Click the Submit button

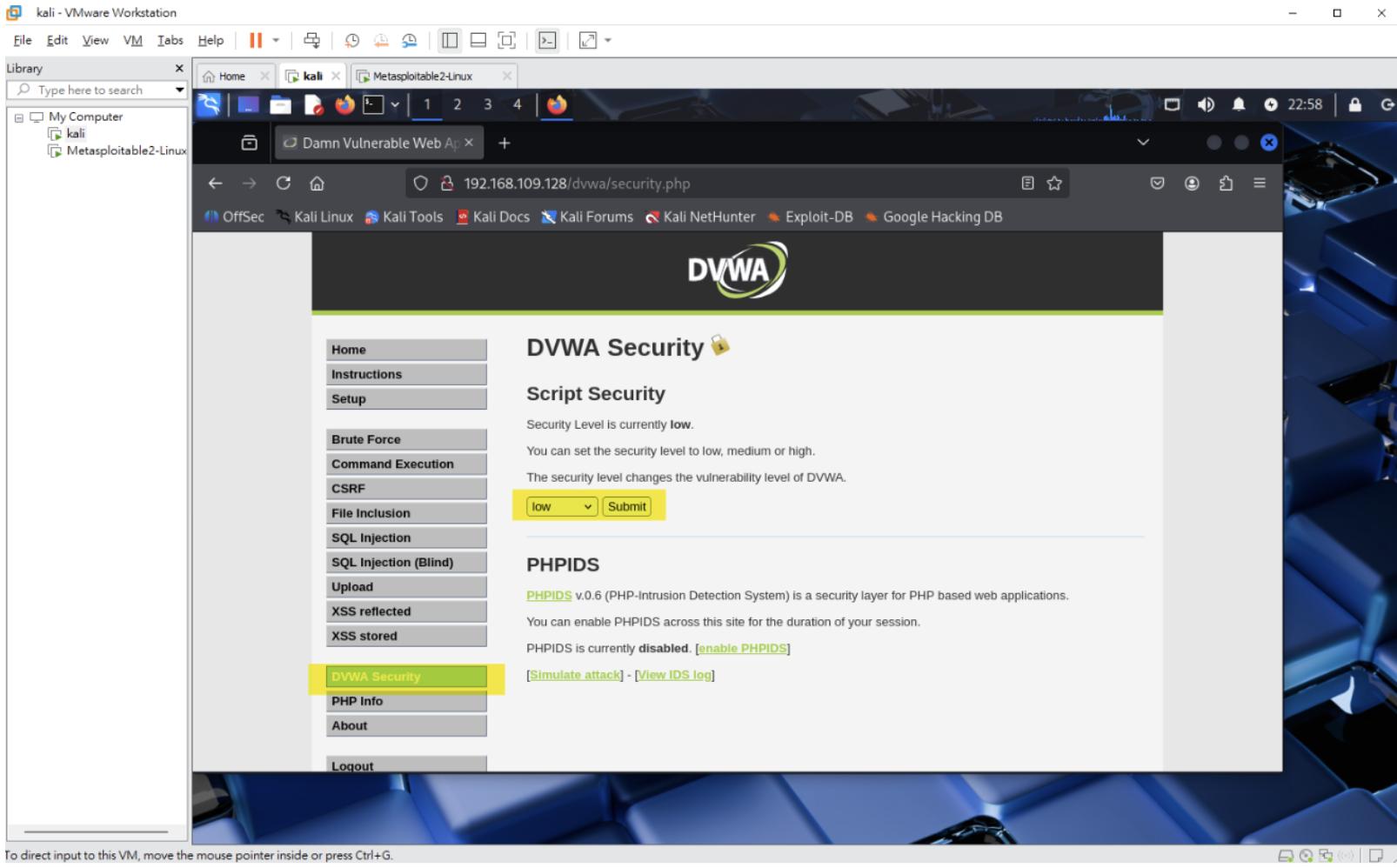point(626,506)
